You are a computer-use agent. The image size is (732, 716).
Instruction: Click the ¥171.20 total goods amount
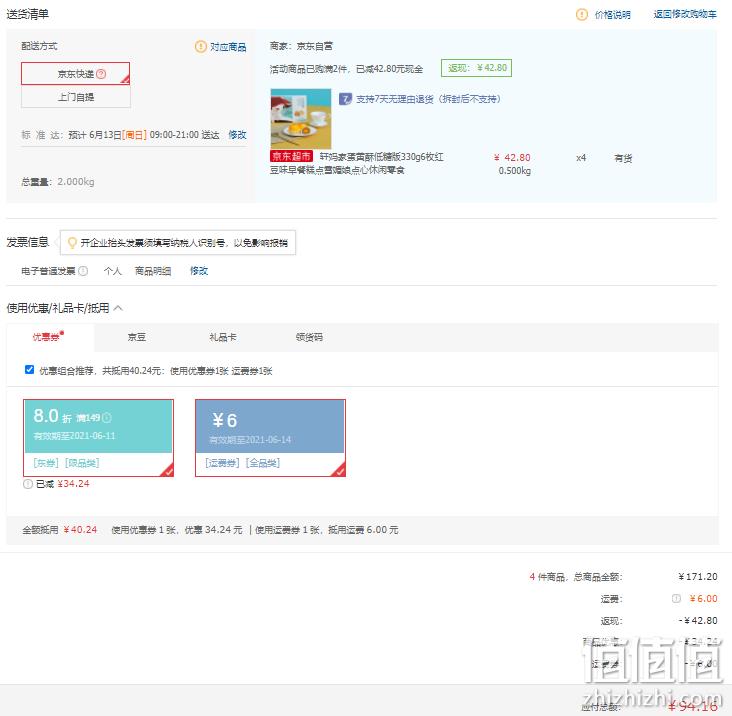[x=698, y=576]
